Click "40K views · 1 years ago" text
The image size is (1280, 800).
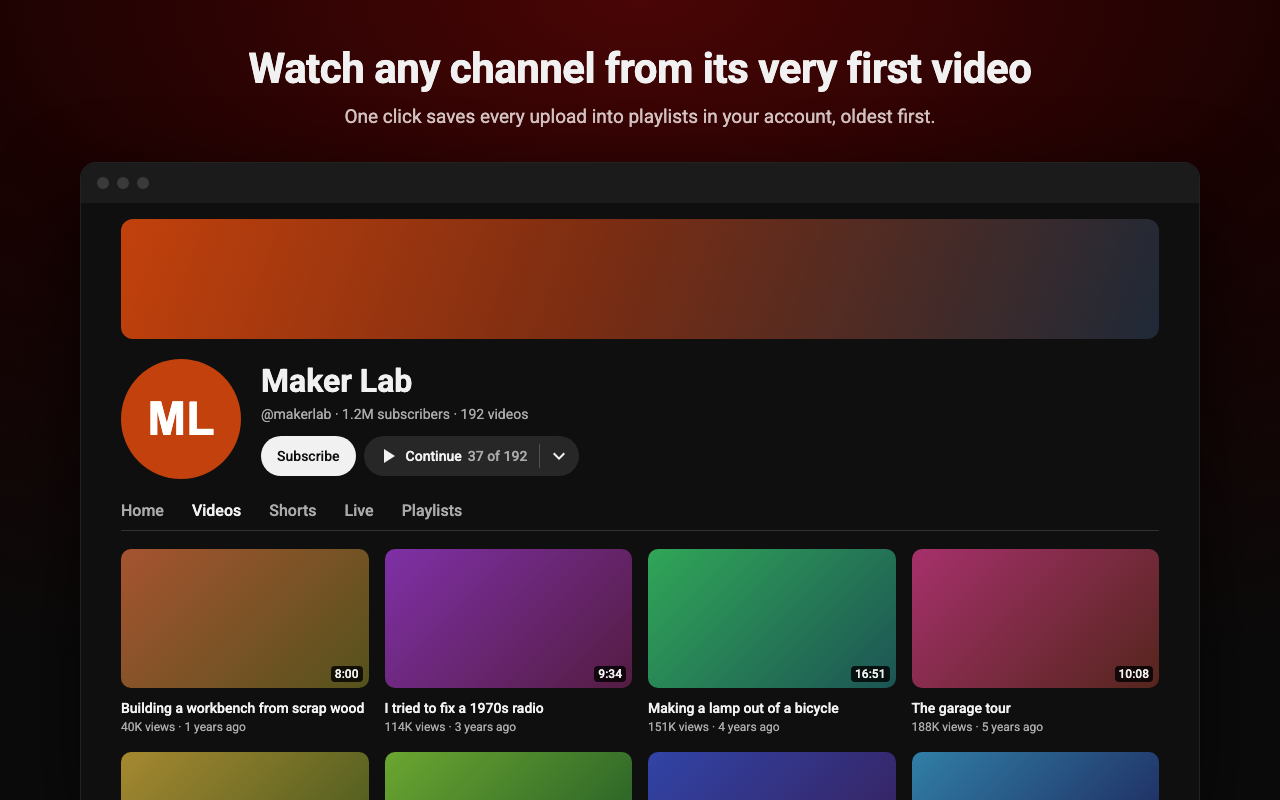(x=183, y=727)
